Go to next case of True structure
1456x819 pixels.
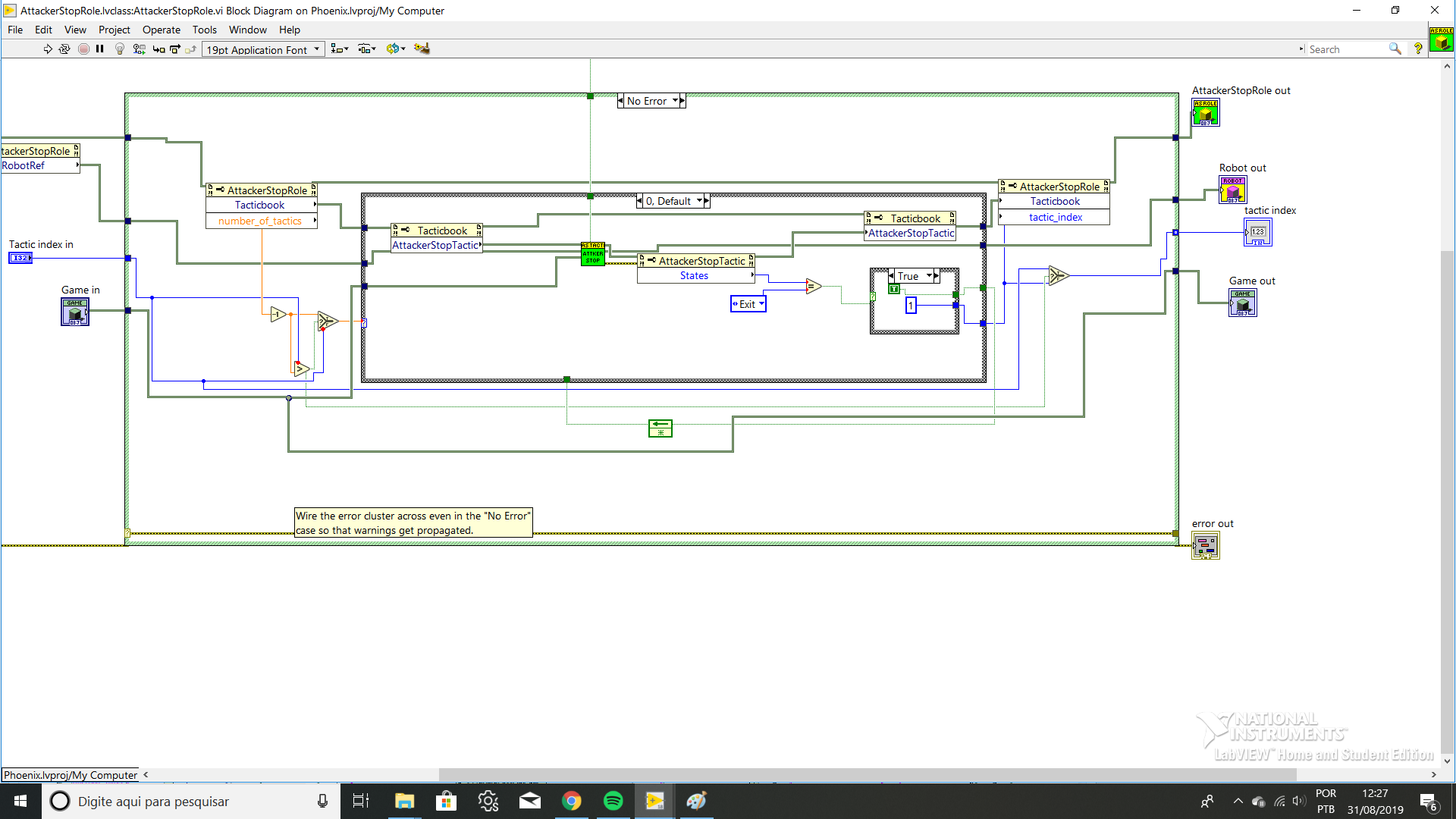[937, 276]
